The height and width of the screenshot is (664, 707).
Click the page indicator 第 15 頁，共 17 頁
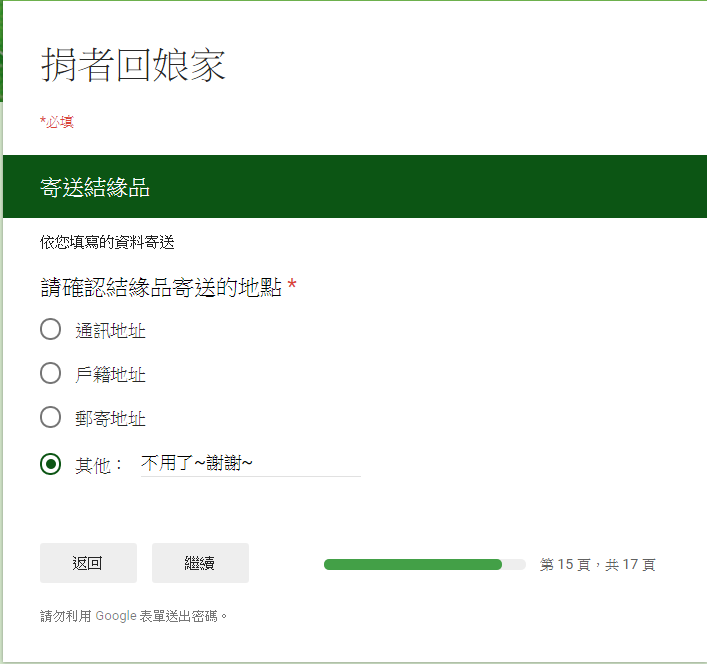coord(597,565)
